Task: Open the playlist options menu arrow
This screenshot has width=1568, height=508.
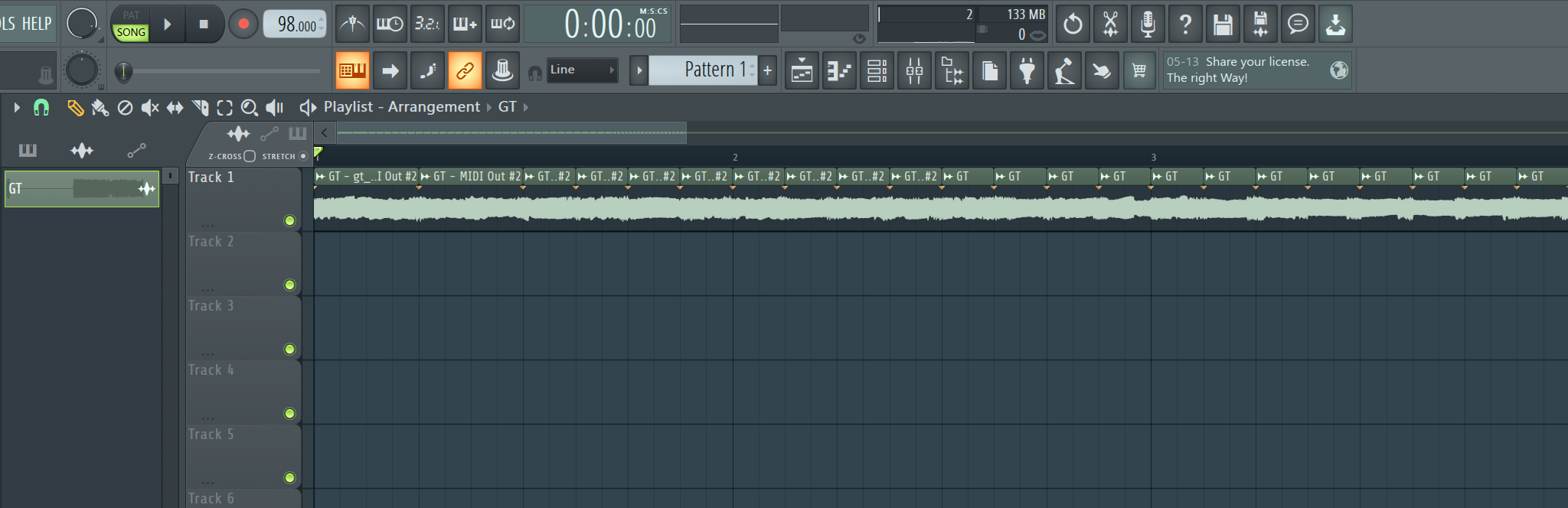Action: coord(16,108)
